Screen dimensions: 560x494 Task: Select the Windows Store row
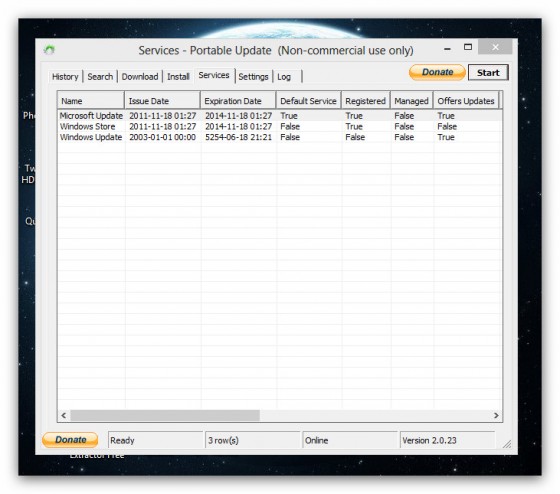(x=280, y=126)
